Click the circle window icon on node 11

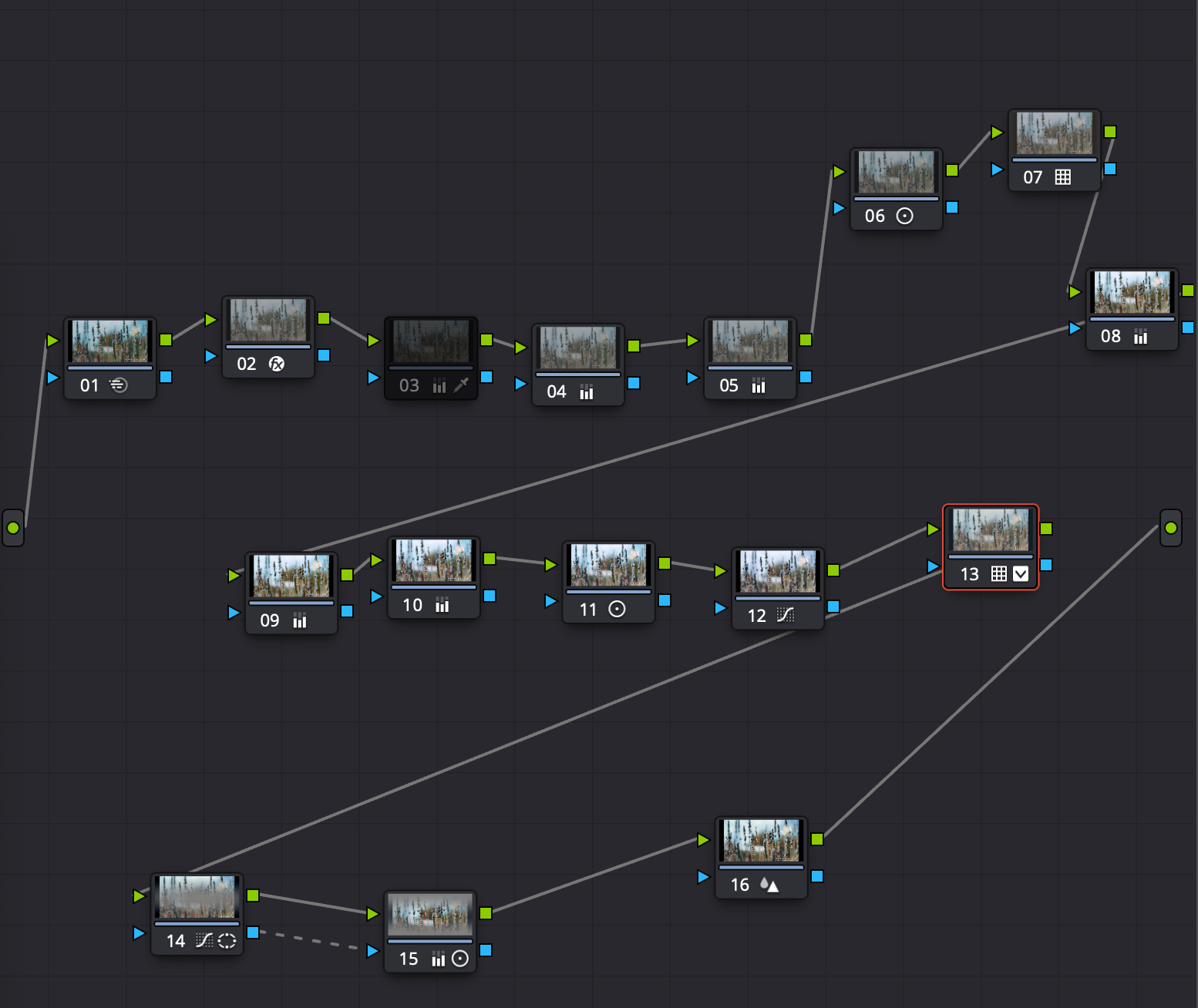(x=617, y=610)
